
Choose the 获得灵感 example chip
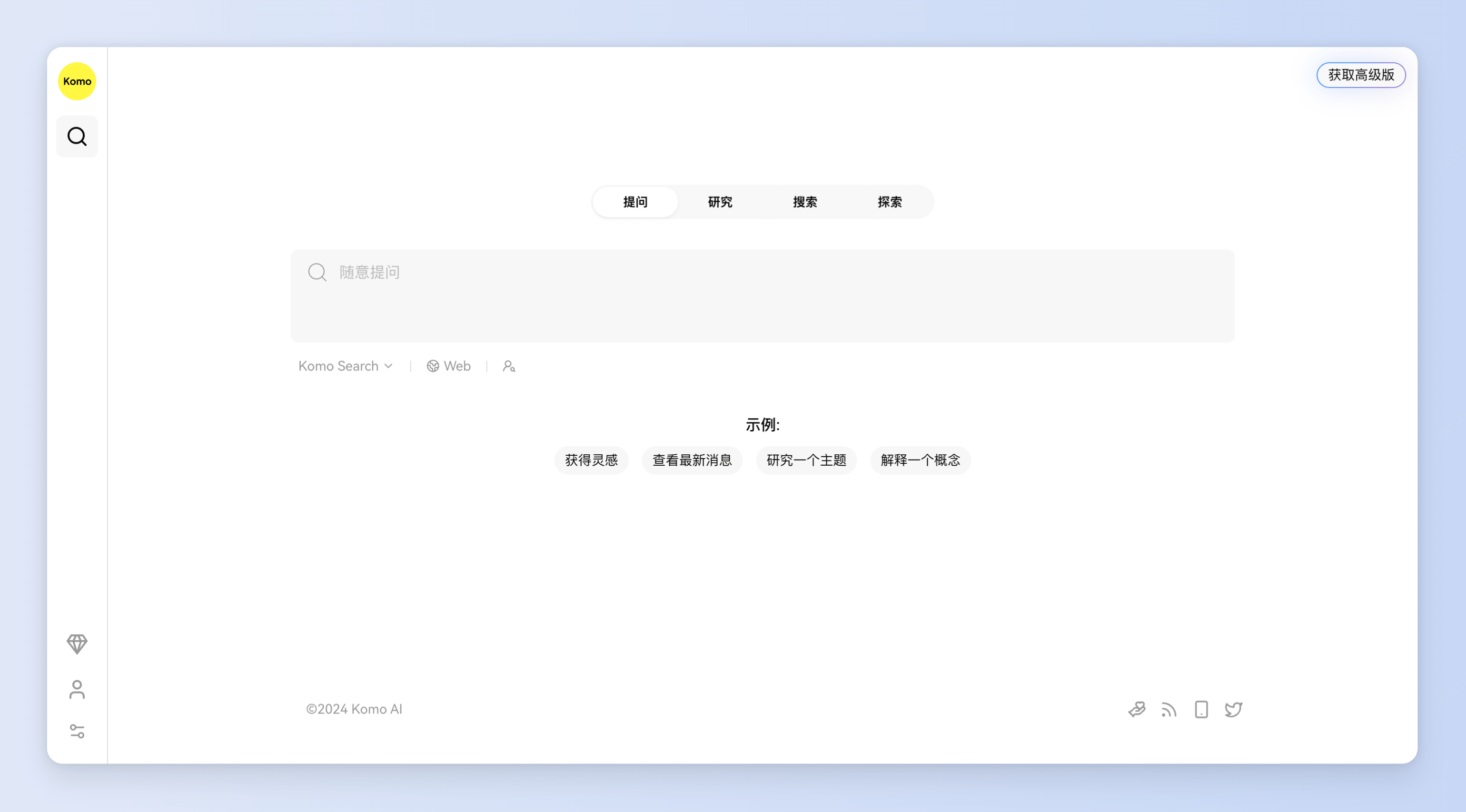591,460
